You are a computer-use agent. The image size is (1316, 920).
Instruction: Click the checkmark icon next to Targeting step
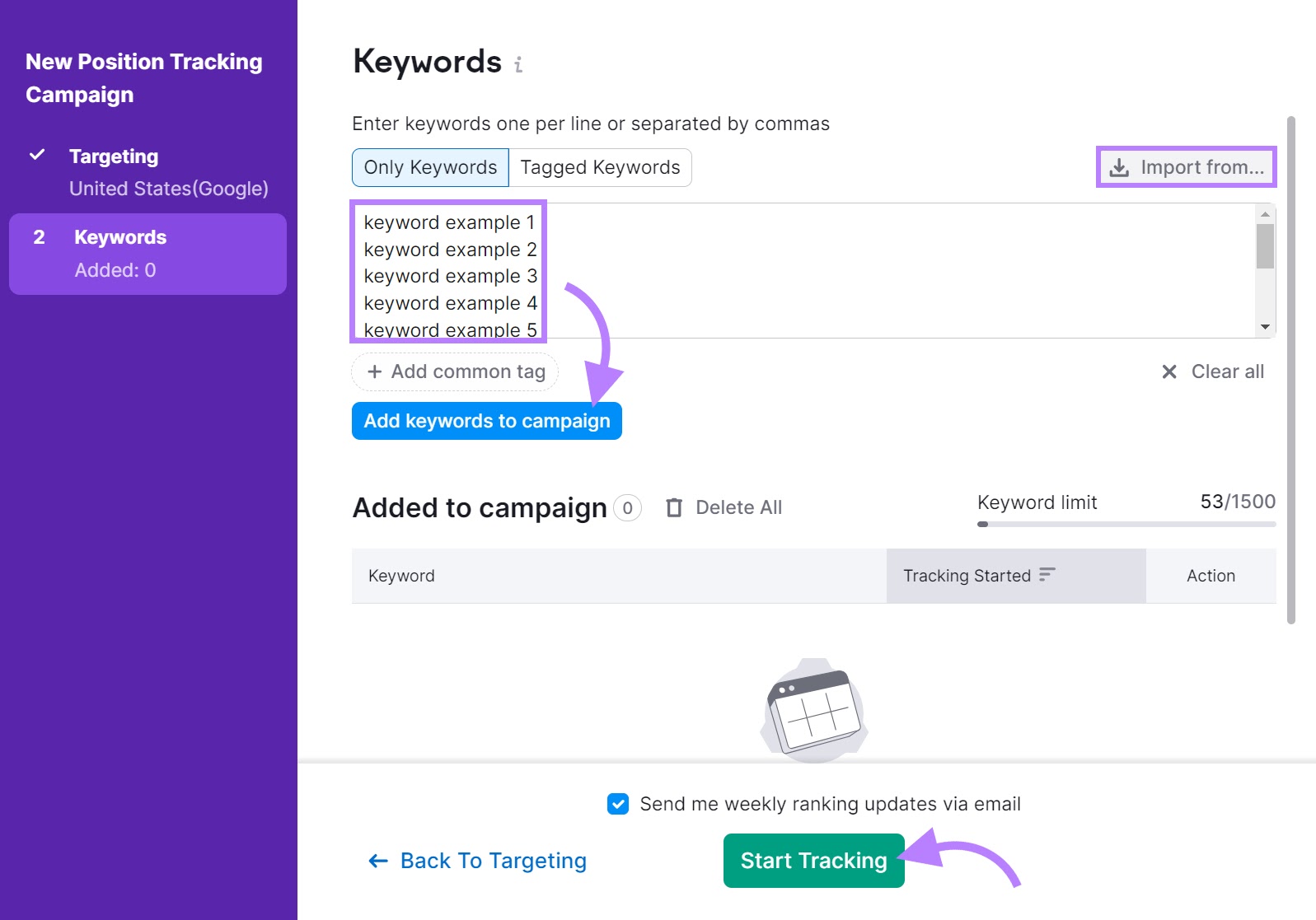pos(36,154)
